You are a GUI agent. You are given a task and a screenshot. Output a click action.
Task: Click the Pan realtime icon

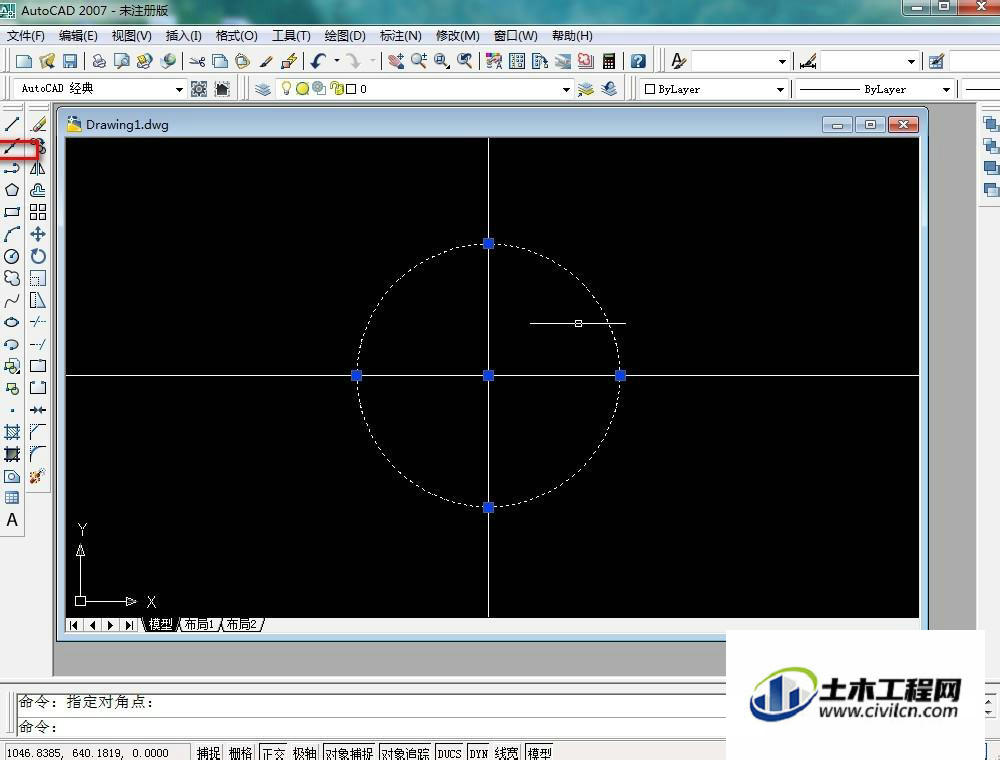tap(396, 61)
